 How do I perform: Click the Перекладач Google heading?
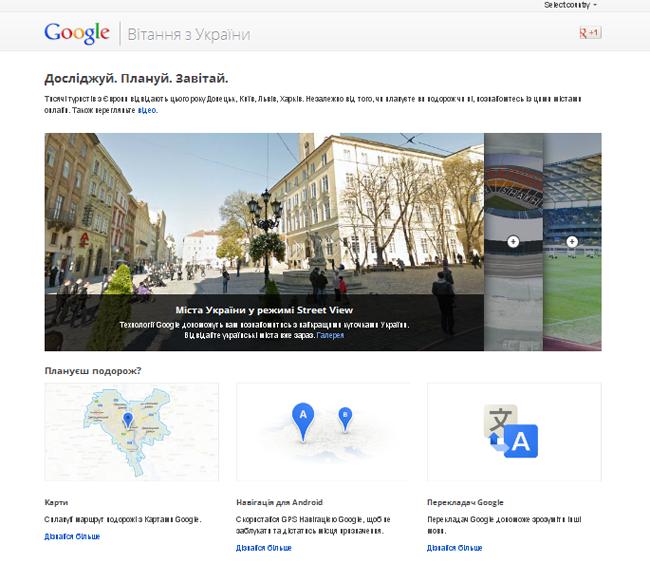tap(465, 502)
